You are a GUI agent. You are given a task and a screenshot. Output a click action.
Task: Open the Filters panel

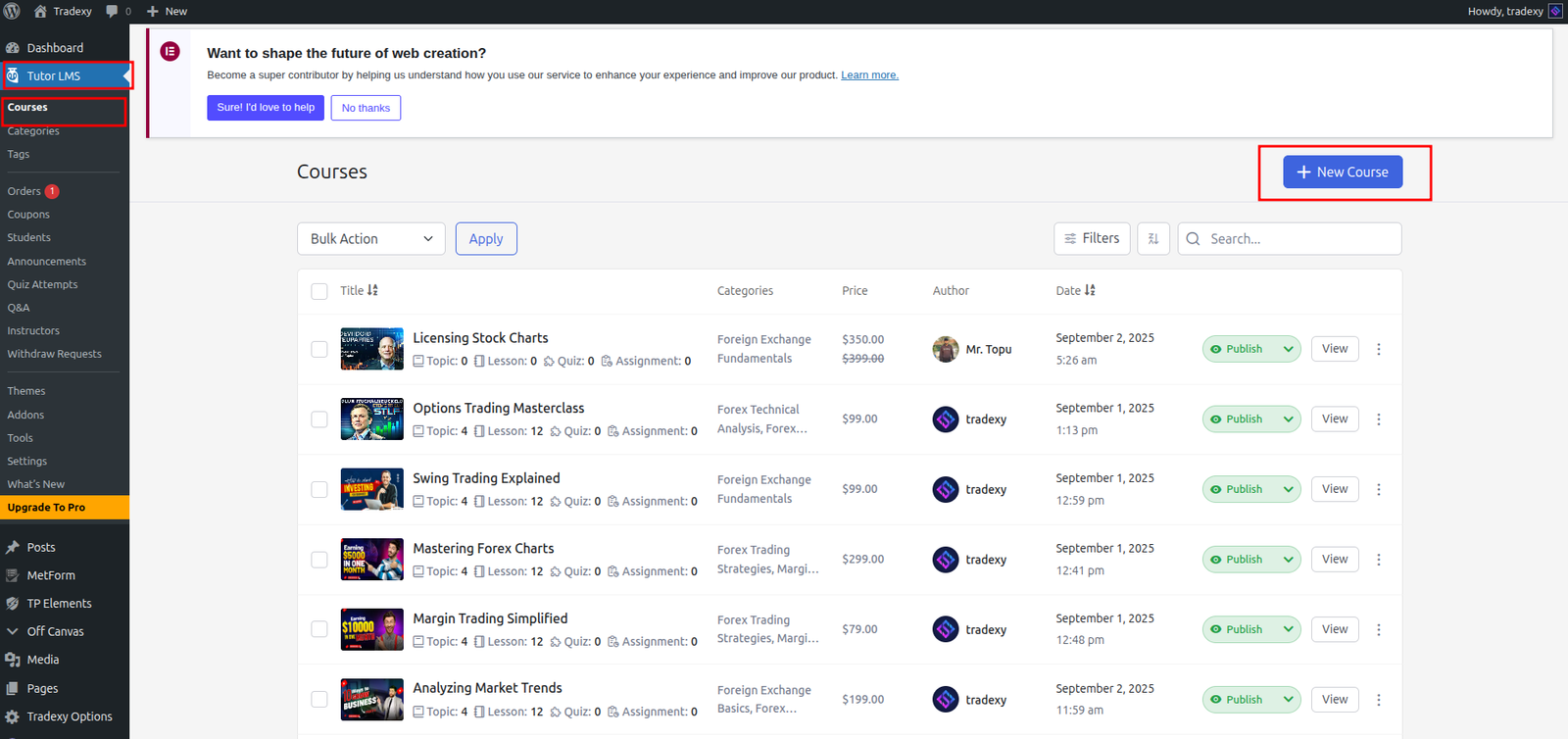1093,238
